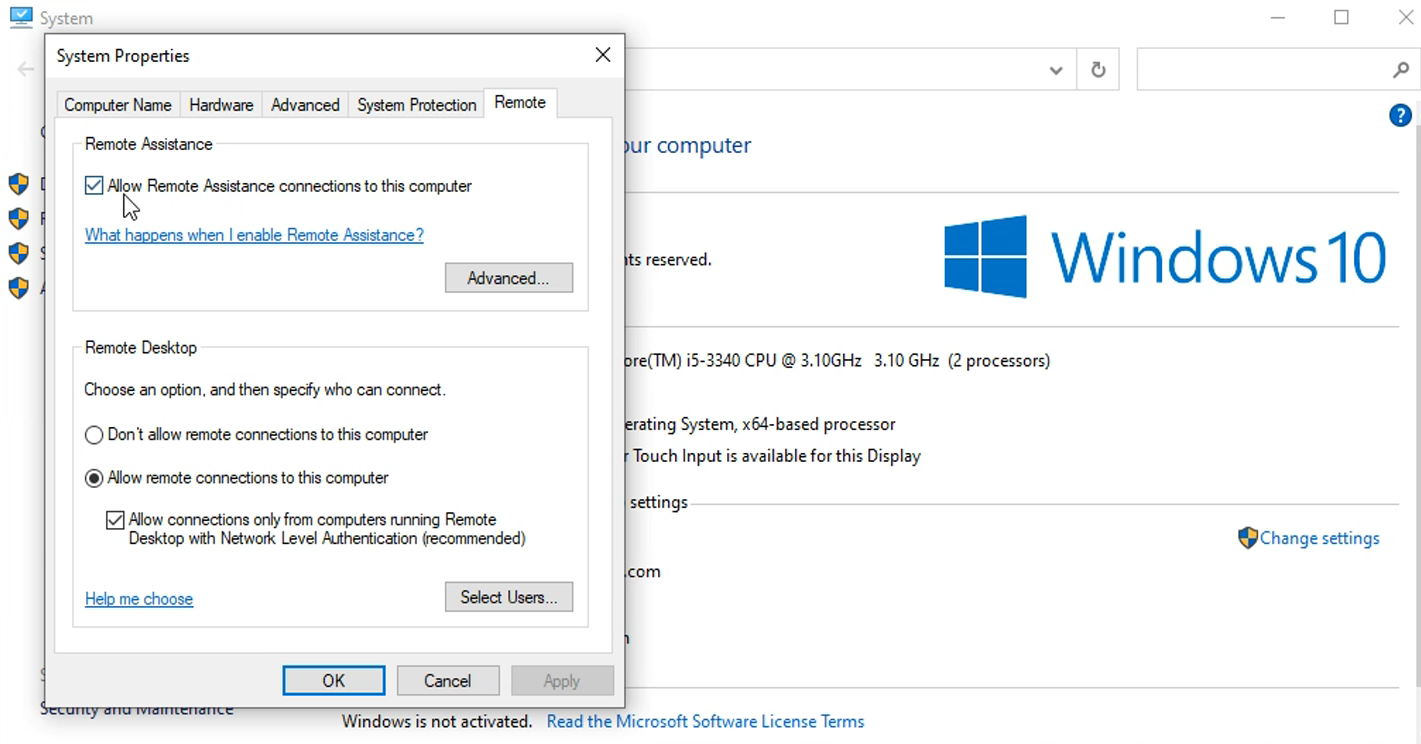Cancel the System Properties dialog

point(447,680)
